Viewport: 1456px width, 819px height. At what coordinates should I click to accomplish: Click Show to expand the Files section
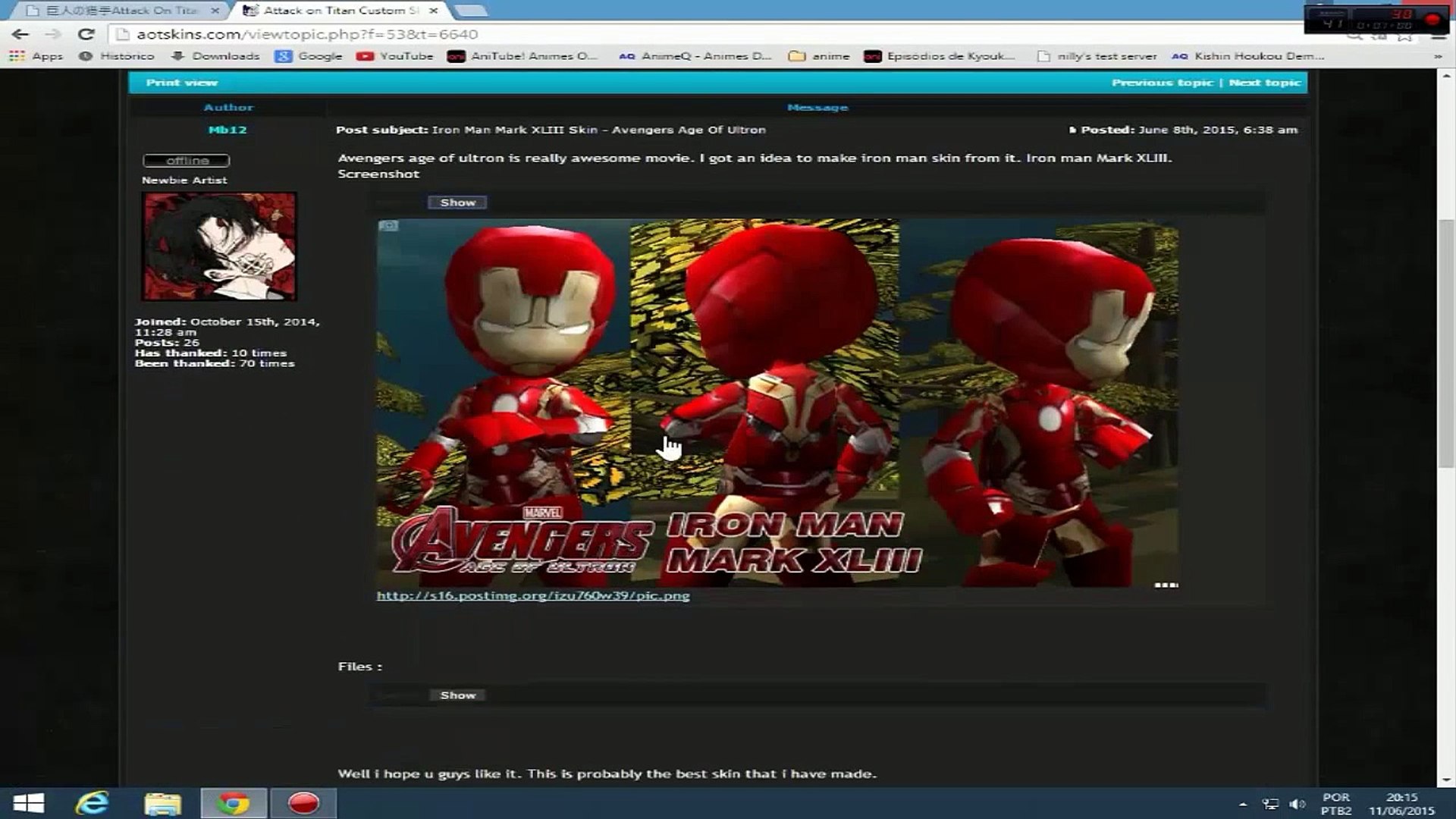pos(457,695)
